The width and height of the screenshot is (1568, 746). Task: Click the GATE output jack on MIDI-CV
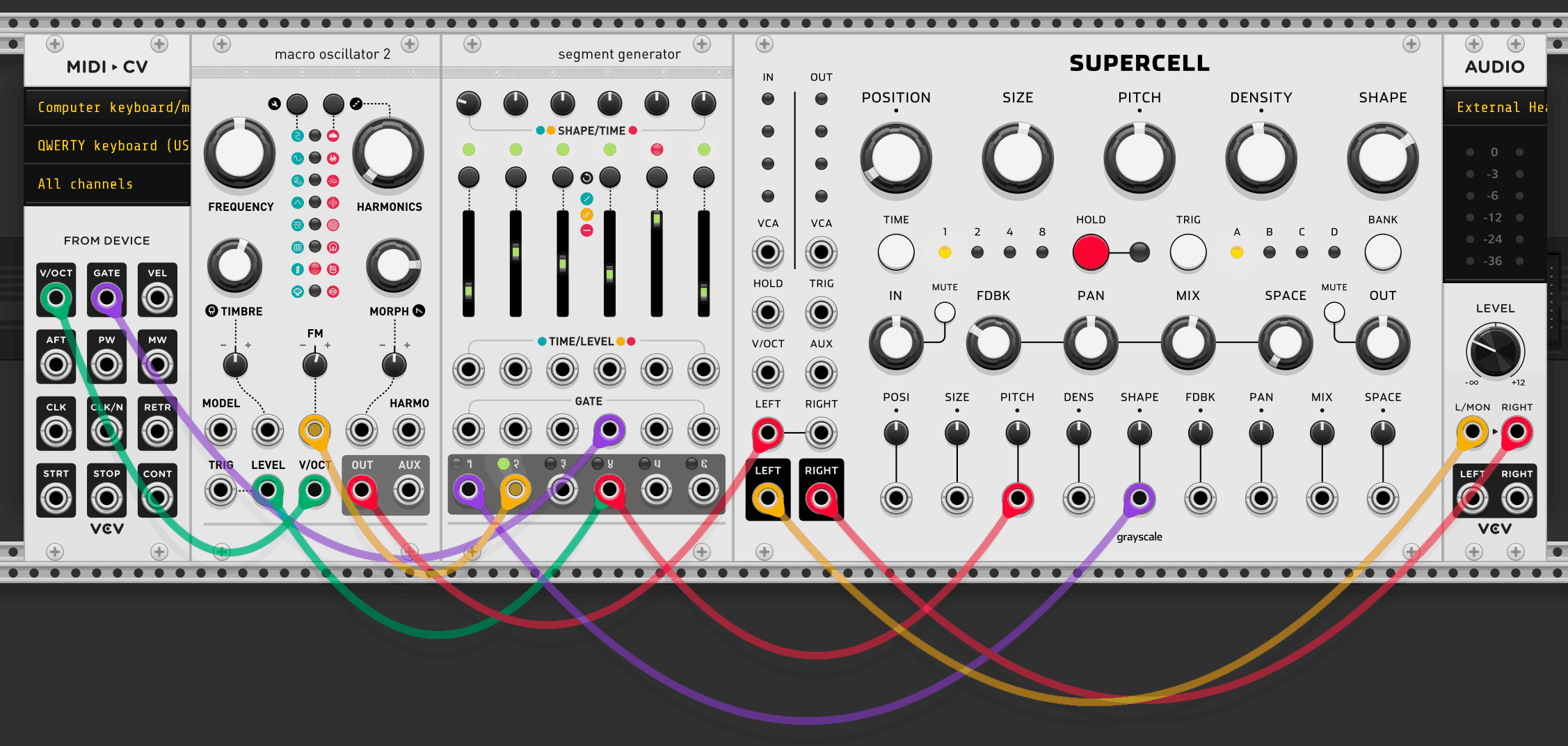tap(106, 299)
